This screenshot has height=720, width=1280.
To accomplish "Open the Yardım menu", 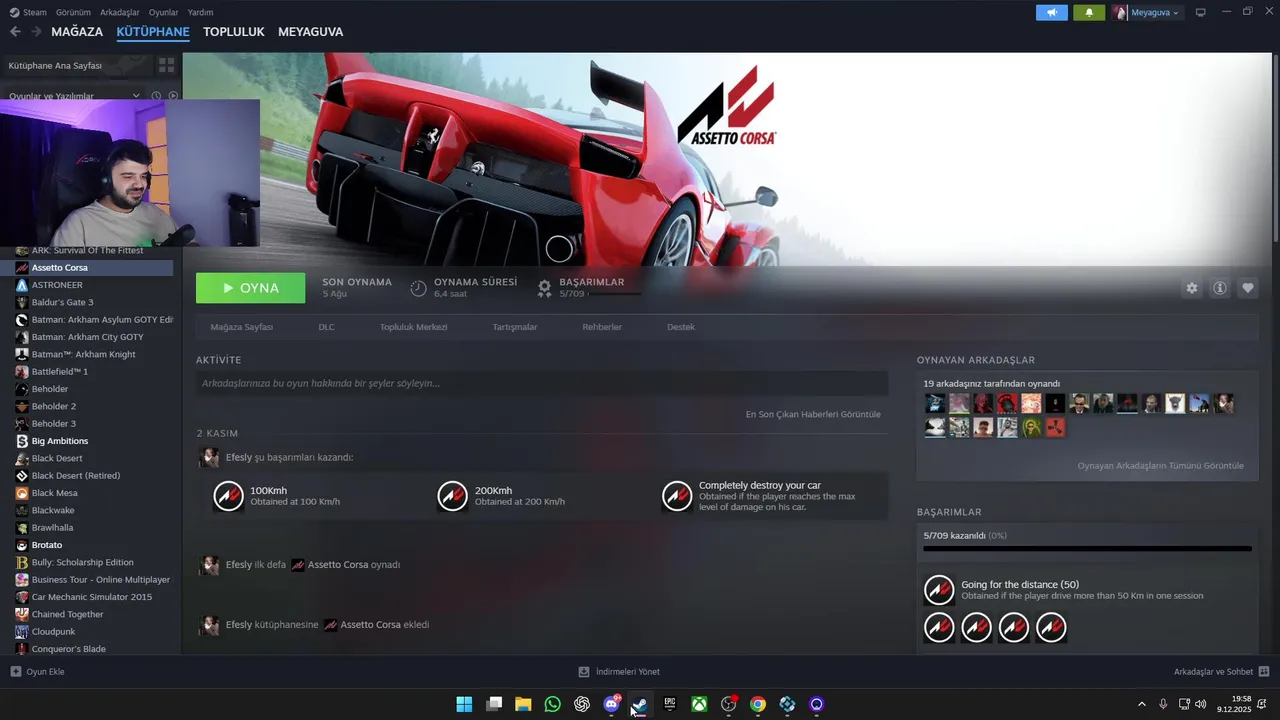I will [x=200, y=12].
